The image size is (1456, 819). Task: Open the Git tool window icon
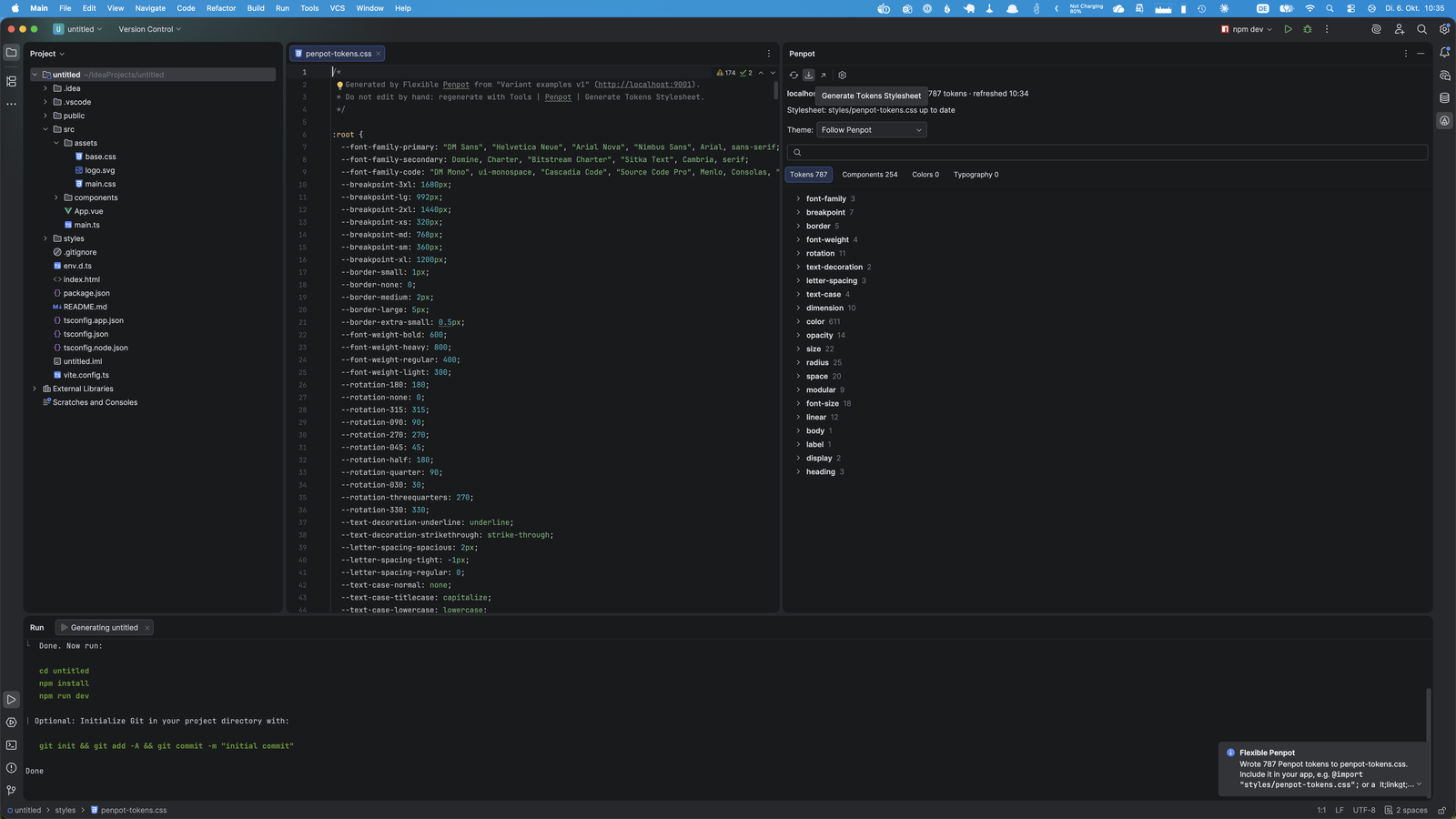tap(11, 791)
